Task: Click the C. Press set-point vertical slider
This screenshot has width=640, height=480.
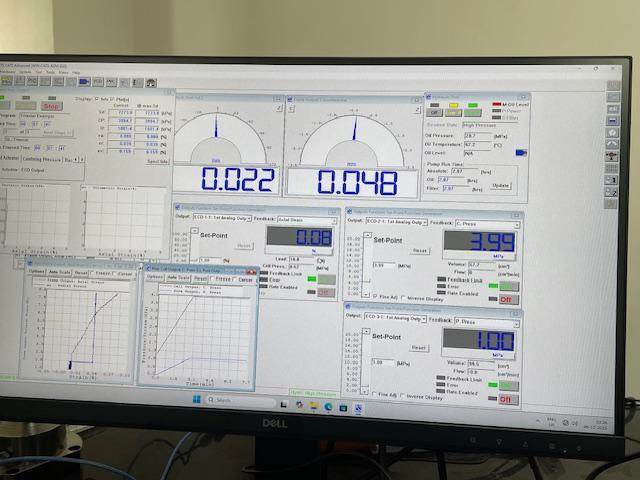Action: (367, 266)
